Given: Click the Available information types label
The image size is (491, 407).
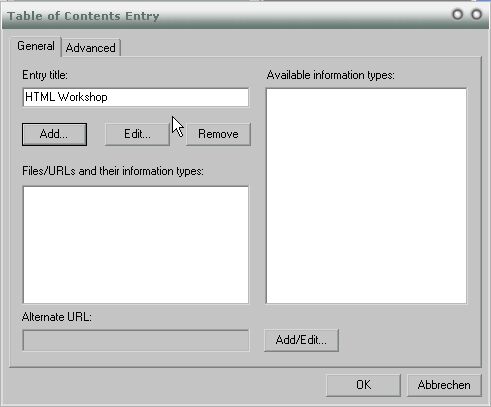Looking at the screenshot, I should coord(331,75).
